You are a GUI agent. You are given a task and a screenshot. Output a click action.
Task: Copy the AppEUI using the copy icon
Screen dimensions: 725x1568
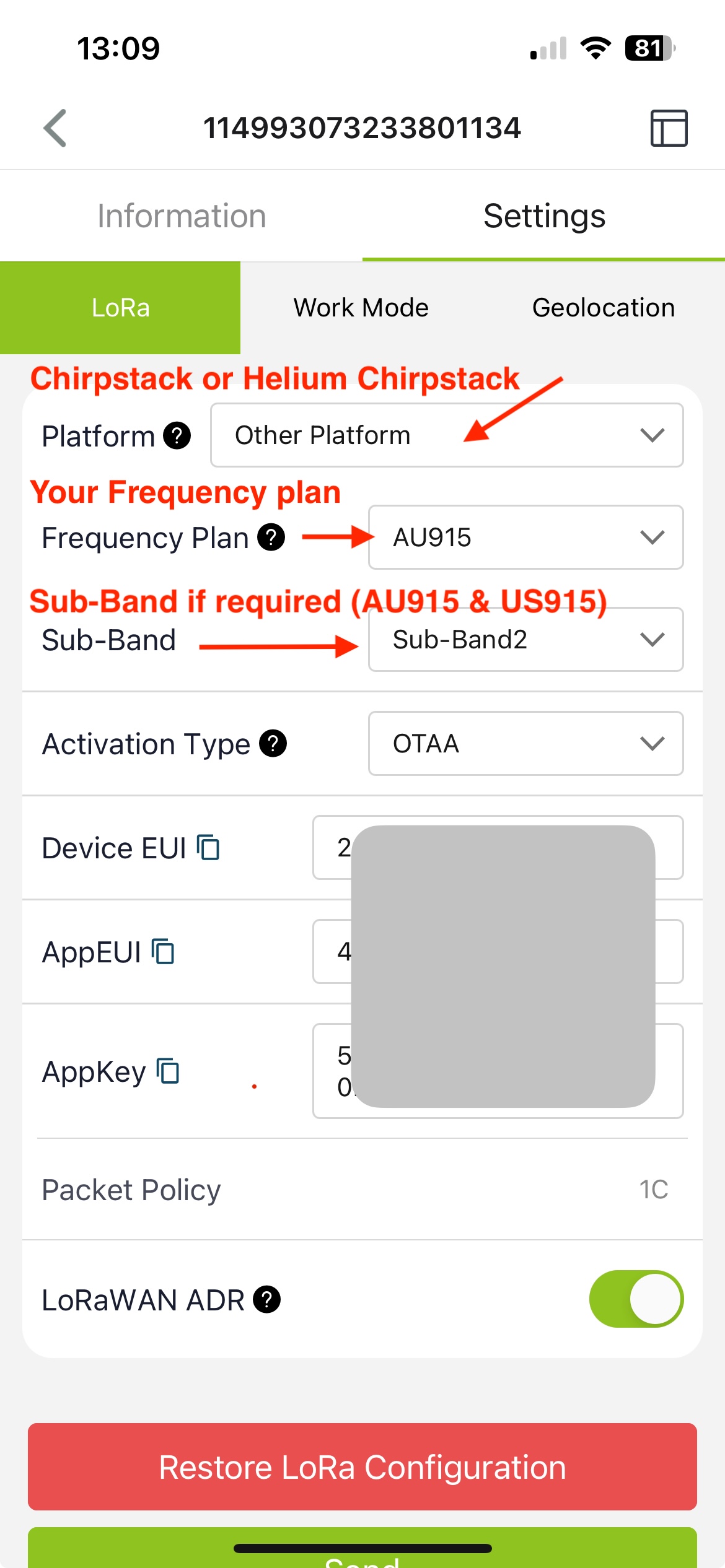point(163,951)
